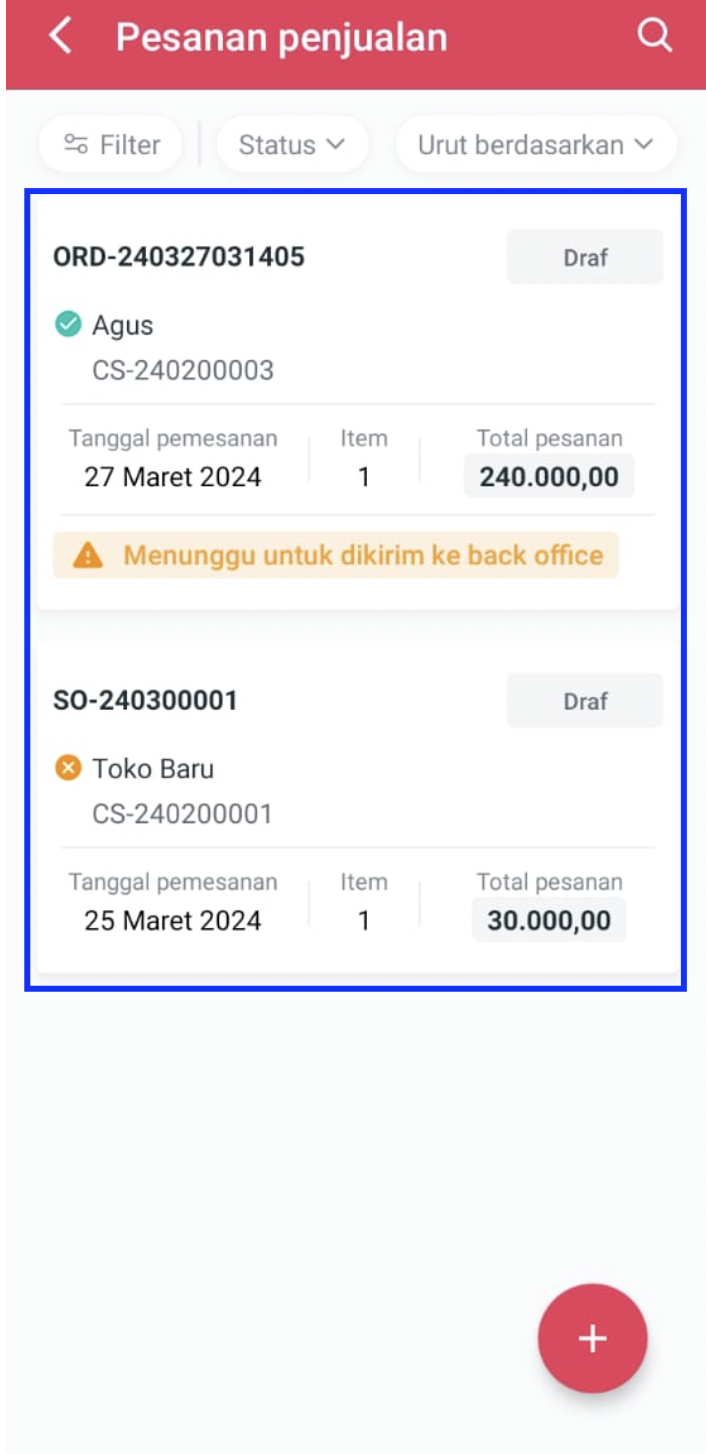
Task: Tap the back arrow in header
Action: pos(61,37)
